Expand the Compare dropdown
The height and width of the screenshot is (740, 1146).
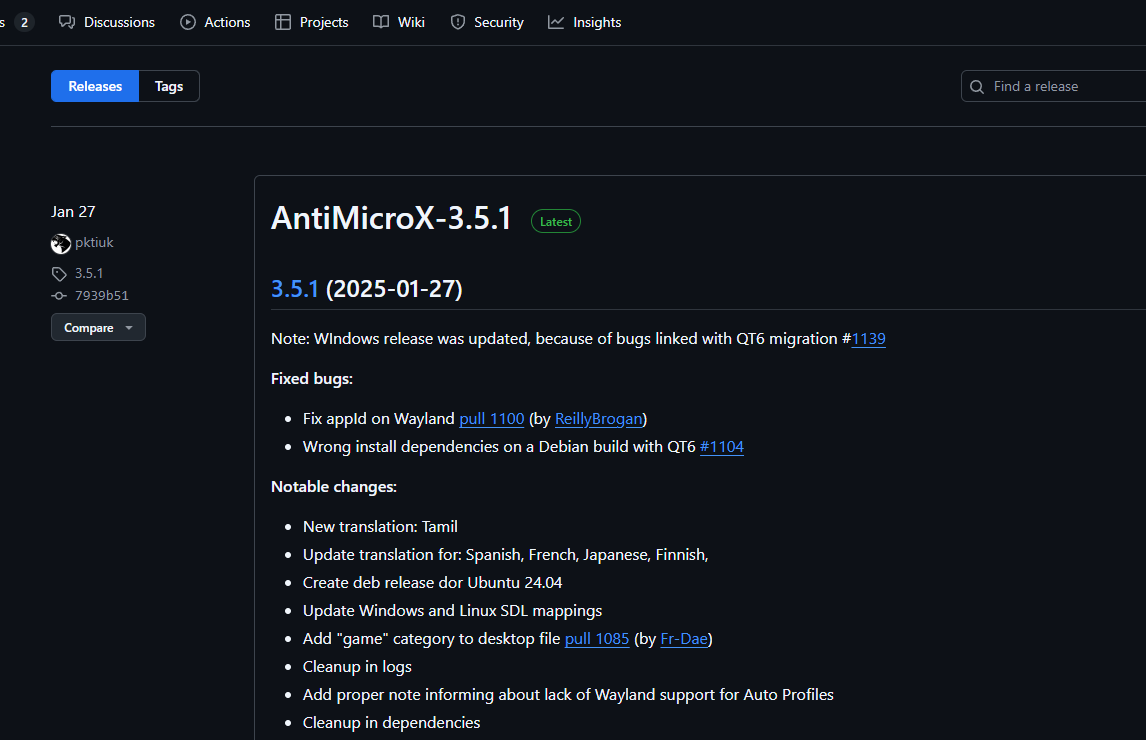tap(98, 327)
